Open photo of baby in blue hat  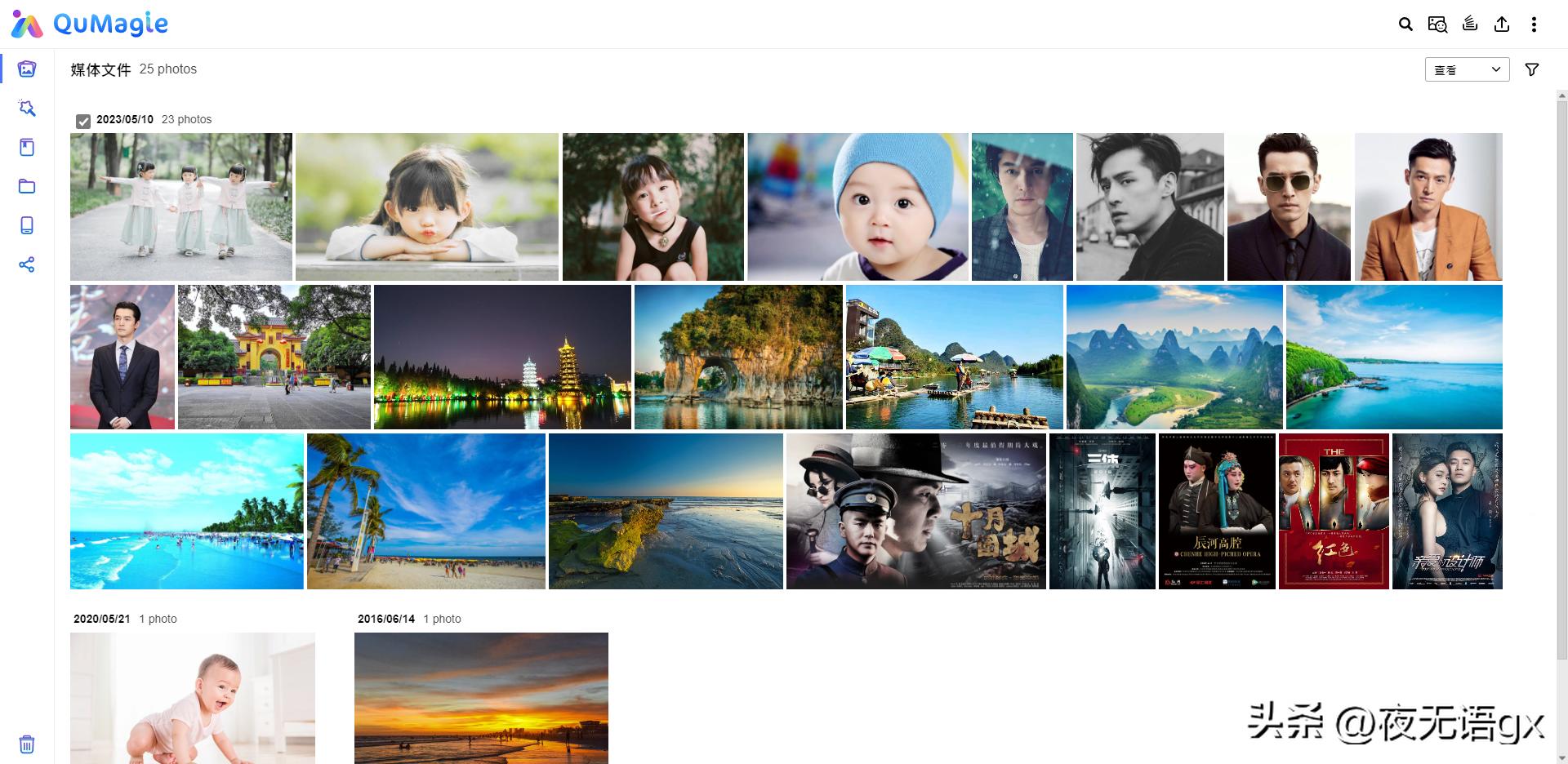[x=858, y=207]
